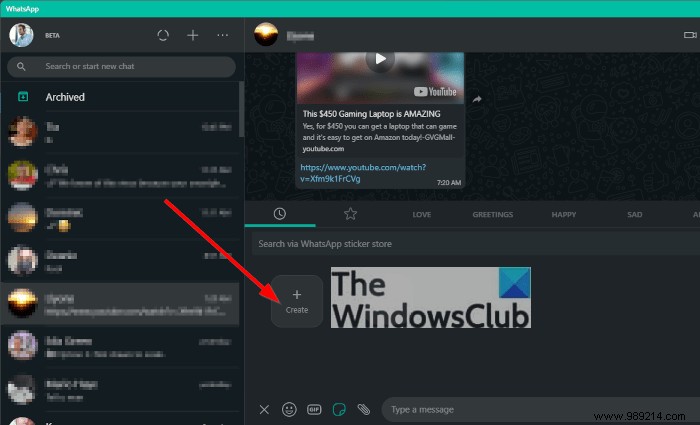Click the chat list scrollbar
This screenshot has height=425, width=700.
[242, 109]
